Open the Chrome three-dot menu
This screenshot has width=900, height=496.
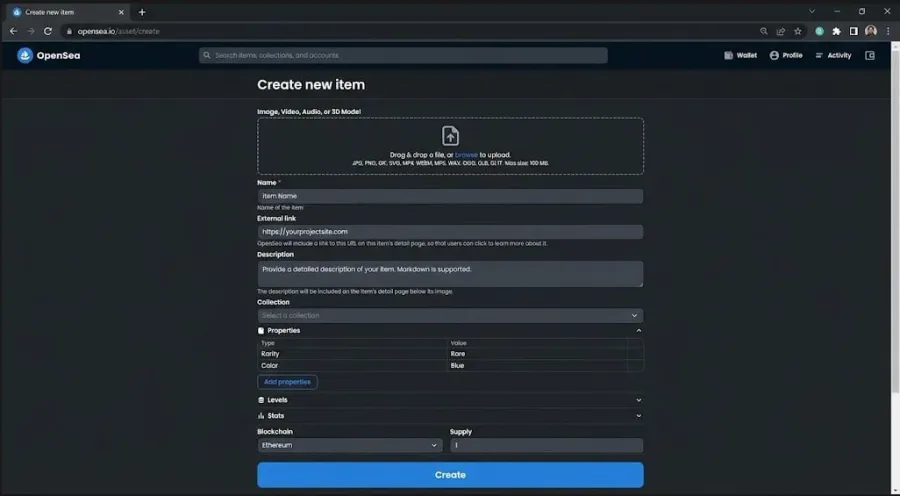[888, 31]
